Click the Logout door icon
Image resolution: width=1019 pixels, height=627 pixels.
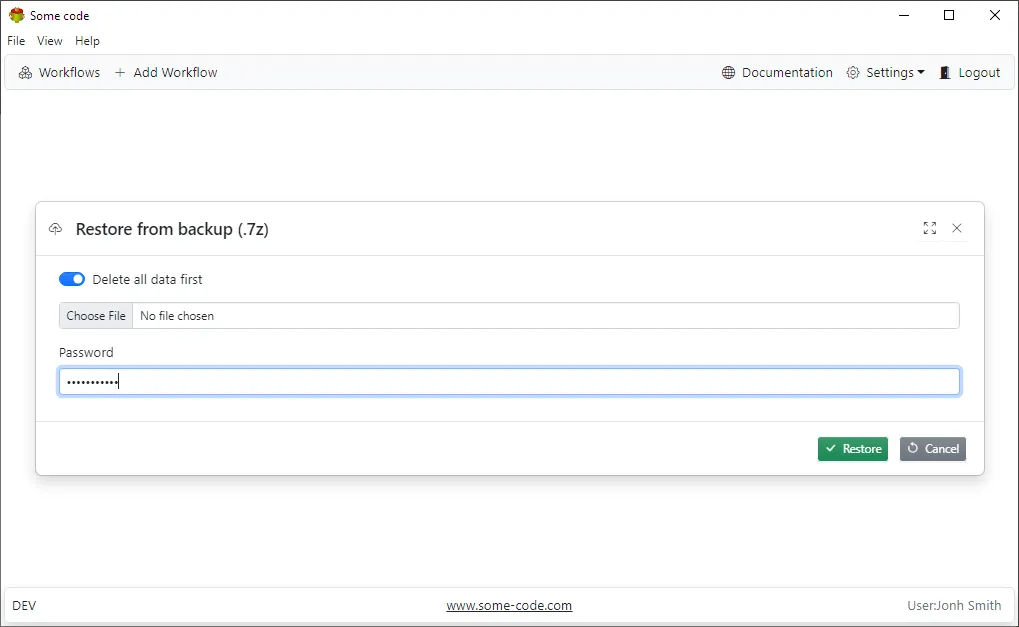click(945, 73)
